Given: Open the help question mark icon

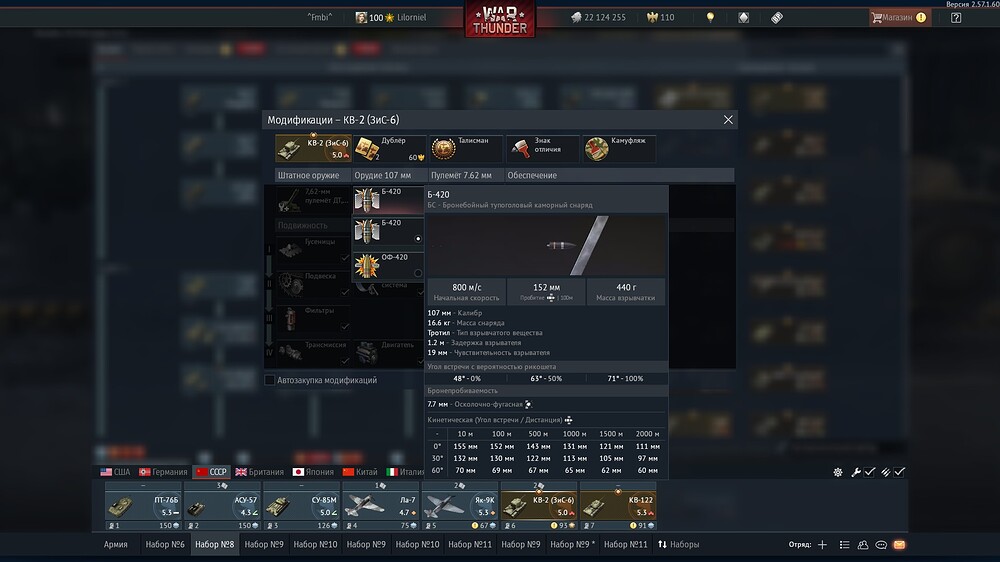Looking at the screenshot, I should coord(956,18).
